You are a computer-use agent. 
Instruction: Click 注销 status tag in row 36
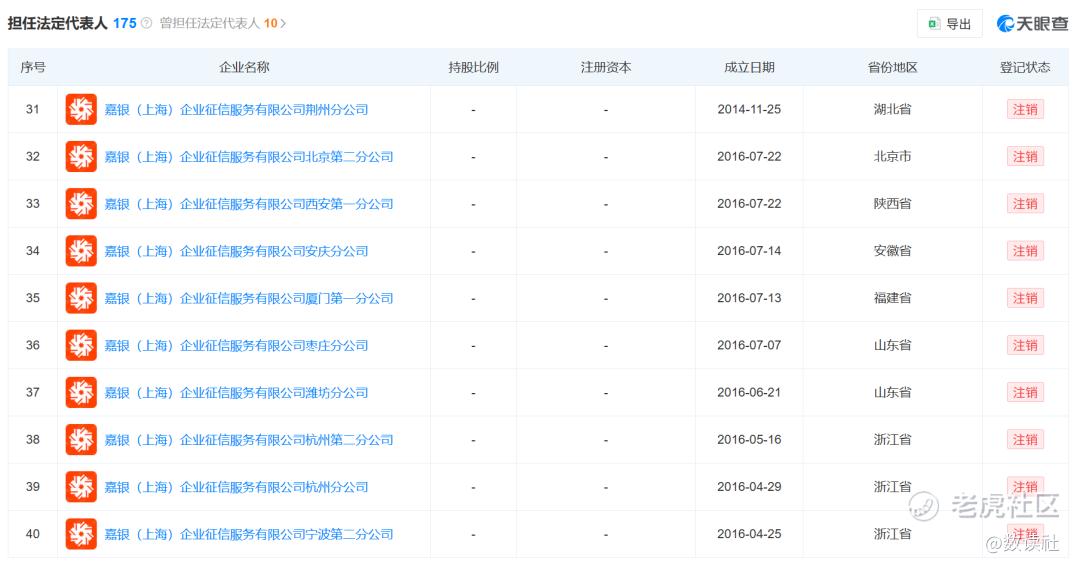coord(1025,346)
